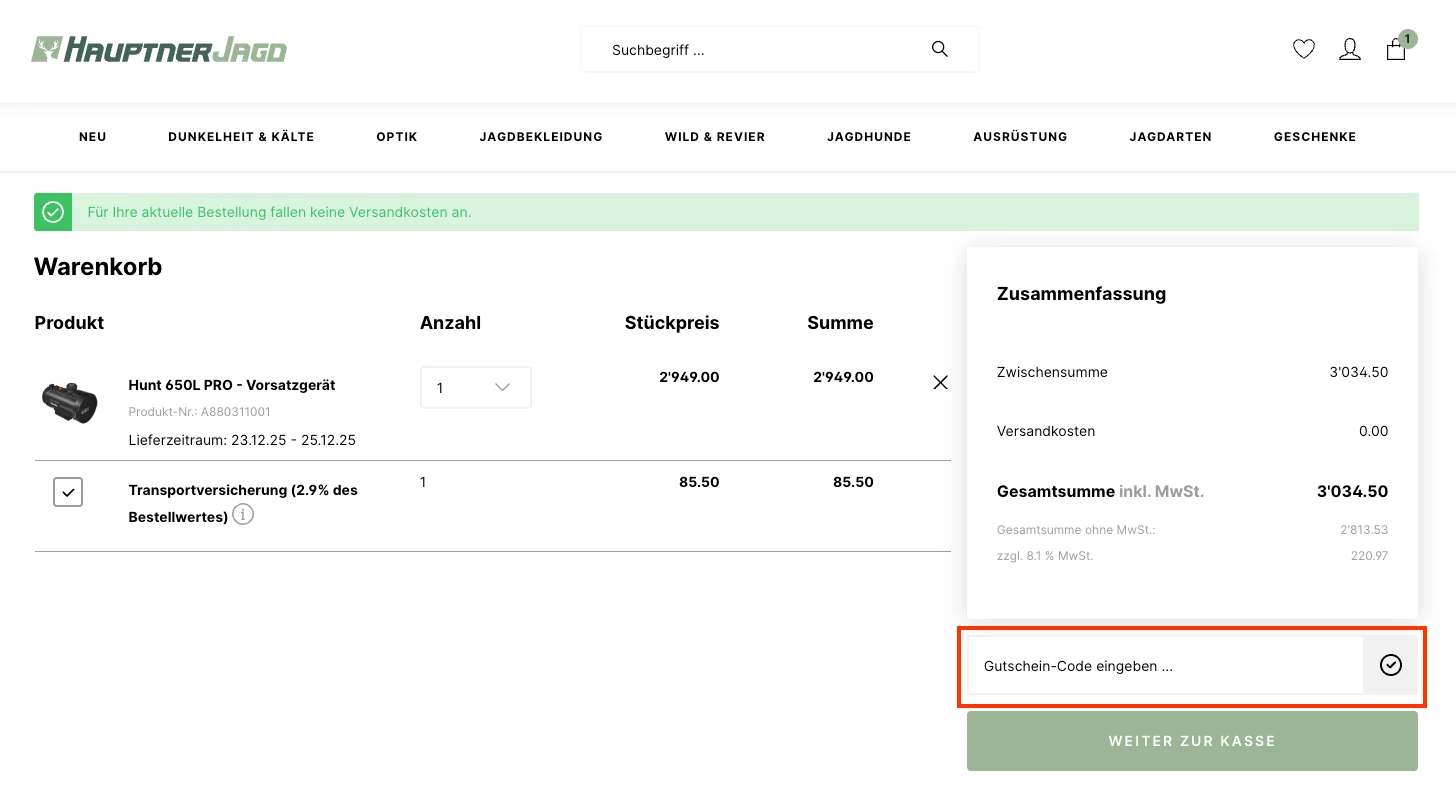Remove Hunt 650L PRO with X icon

pos(940,382)
